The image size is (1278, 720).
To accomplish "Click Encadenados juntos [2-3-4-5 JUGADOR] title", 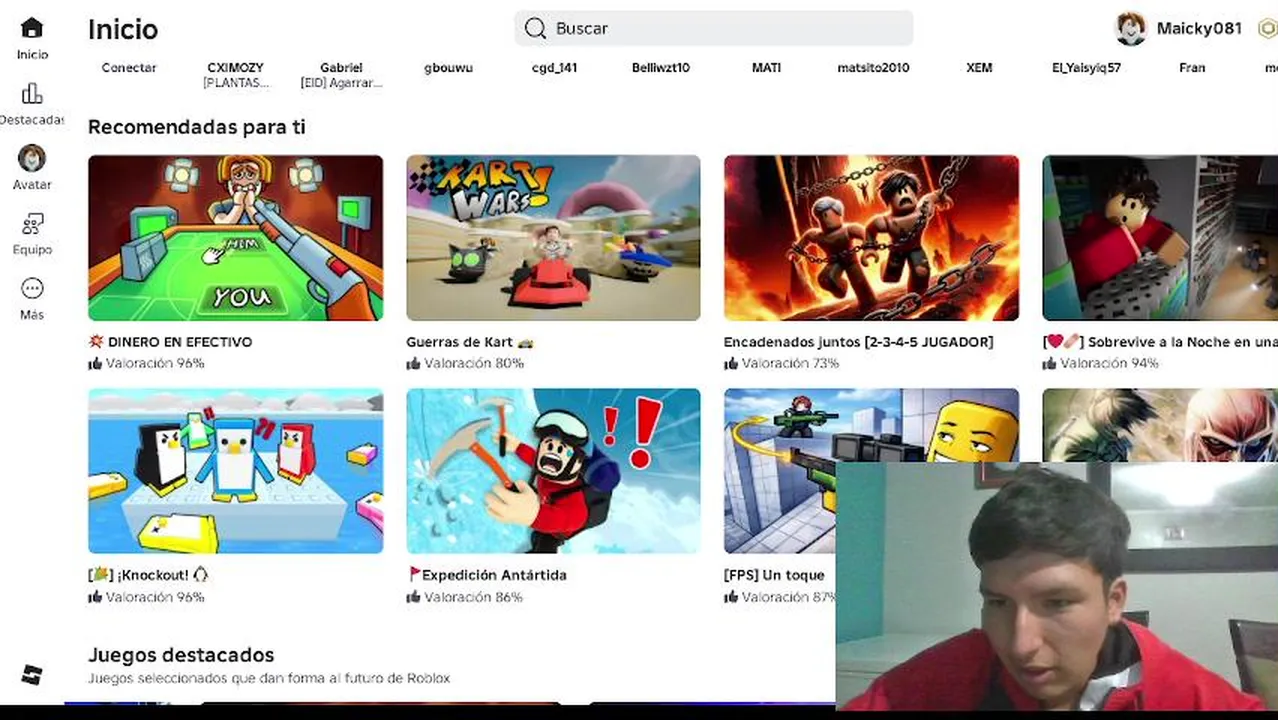I will 858,342.
